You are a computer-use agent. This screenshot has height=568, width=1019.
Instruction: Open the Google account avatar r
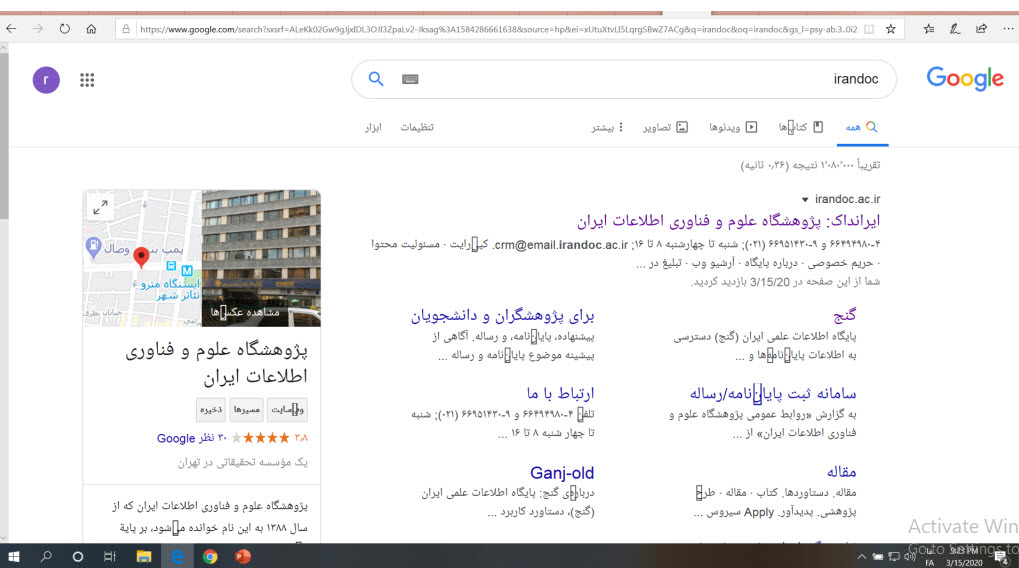[x=46, y=80]
